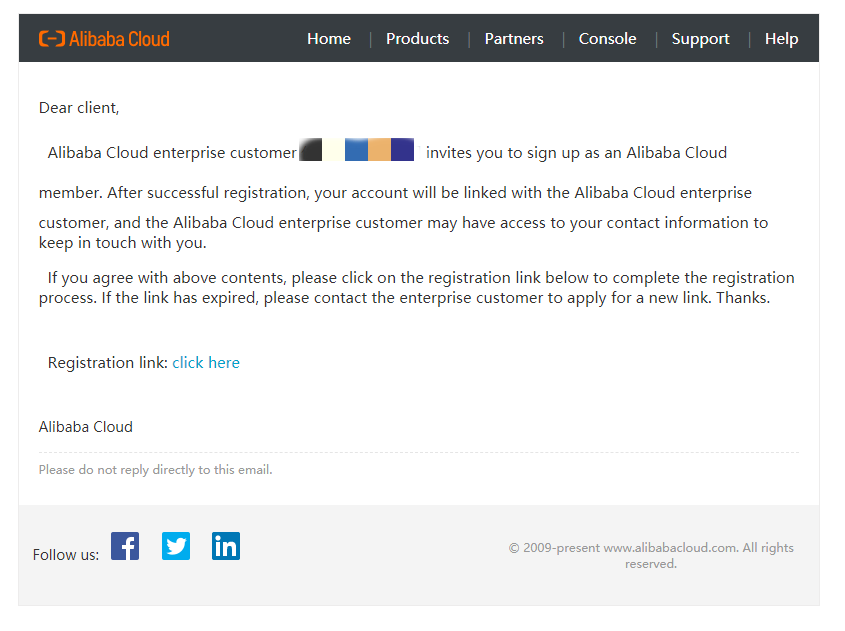845x631 pixels.
Task: Open the Help navigation link
Action: (x=781, y=39)
